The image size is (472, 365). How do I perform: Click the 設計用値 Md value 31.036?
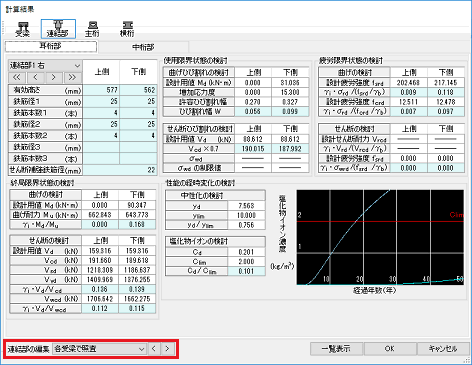pyautogui.click(x=290, y=82)
